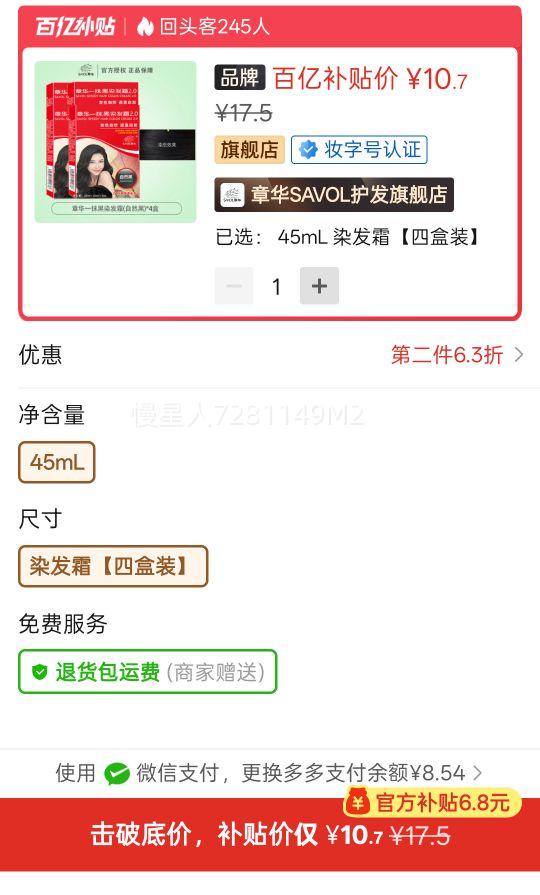This screenshot has height=895, width=540.
Task: Click the SAVOL store logo icon
Action: 232,195
